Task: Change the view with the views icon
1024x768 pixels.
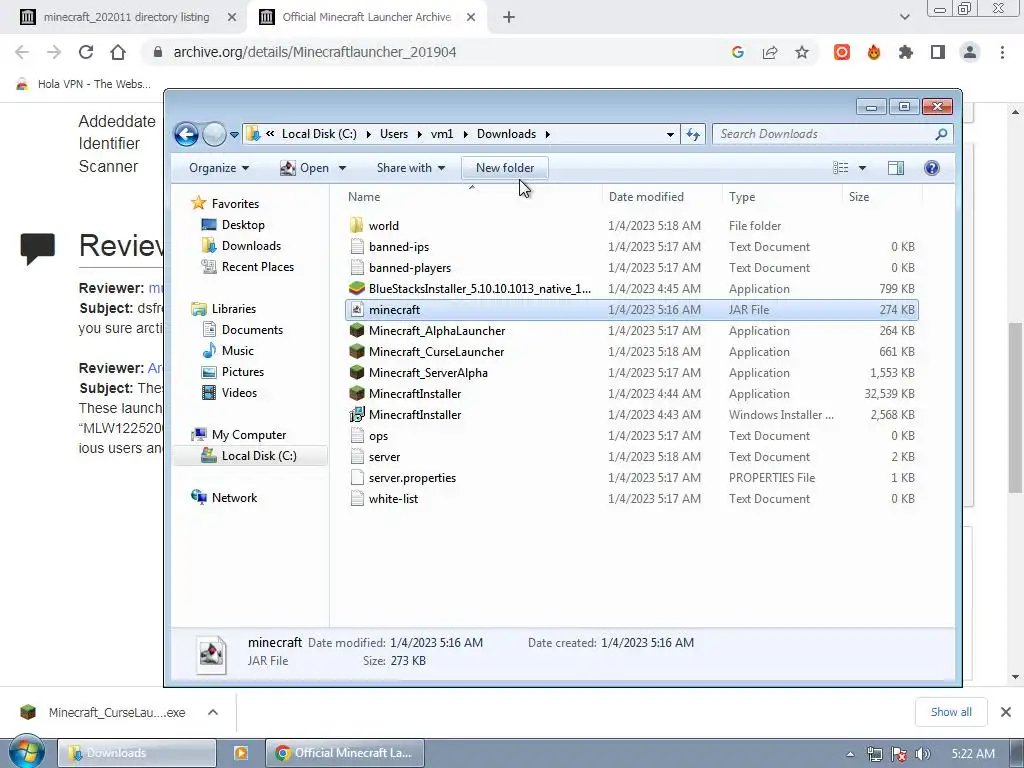Action: (x=840, y=168)
